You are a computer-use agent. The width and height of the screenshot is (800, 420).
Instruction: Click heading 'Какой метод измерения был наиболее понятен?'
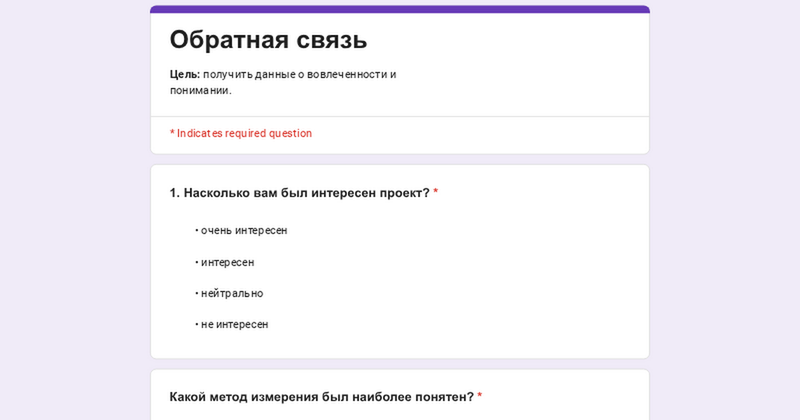tap(321, 397)
